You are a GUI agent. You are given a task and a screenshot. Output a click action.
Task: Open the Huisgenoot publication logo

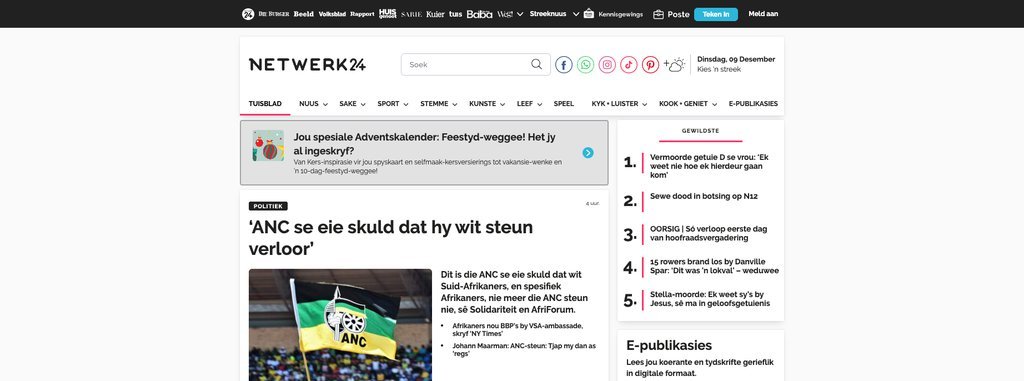click(387, 14)
